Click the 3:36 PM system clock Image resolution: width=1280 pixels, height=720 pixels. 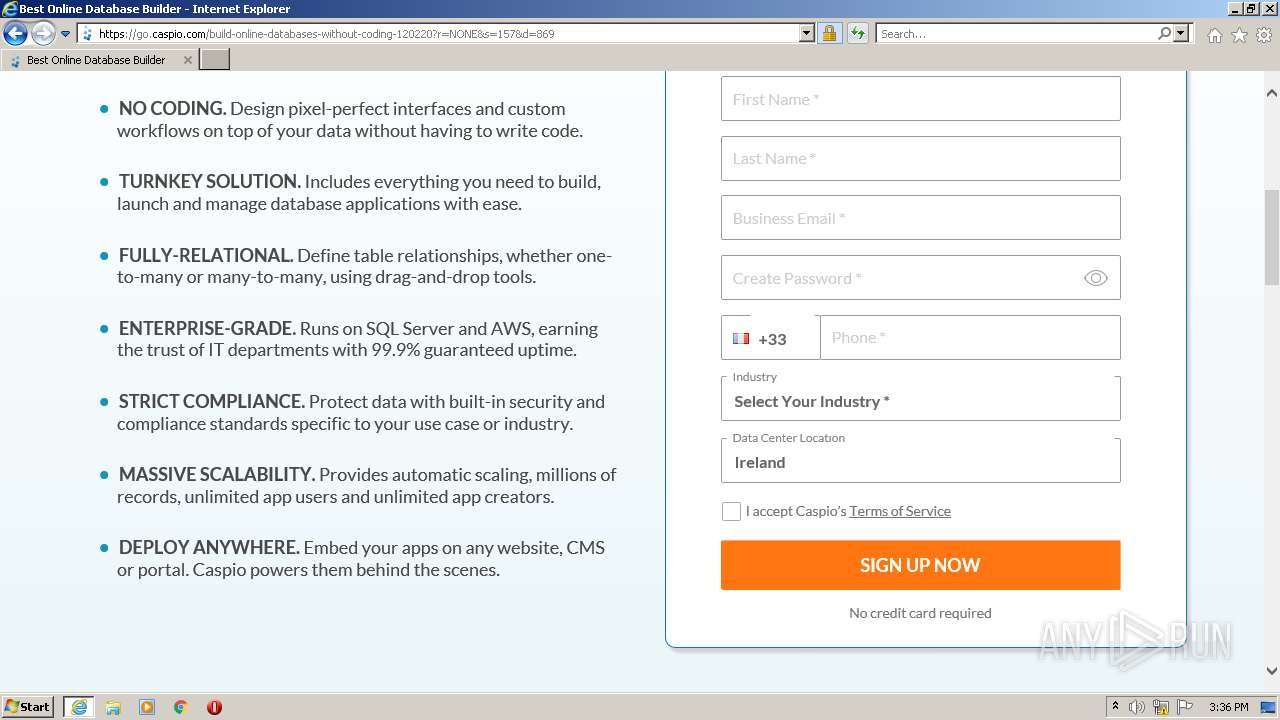click(x=1228, y=707)
